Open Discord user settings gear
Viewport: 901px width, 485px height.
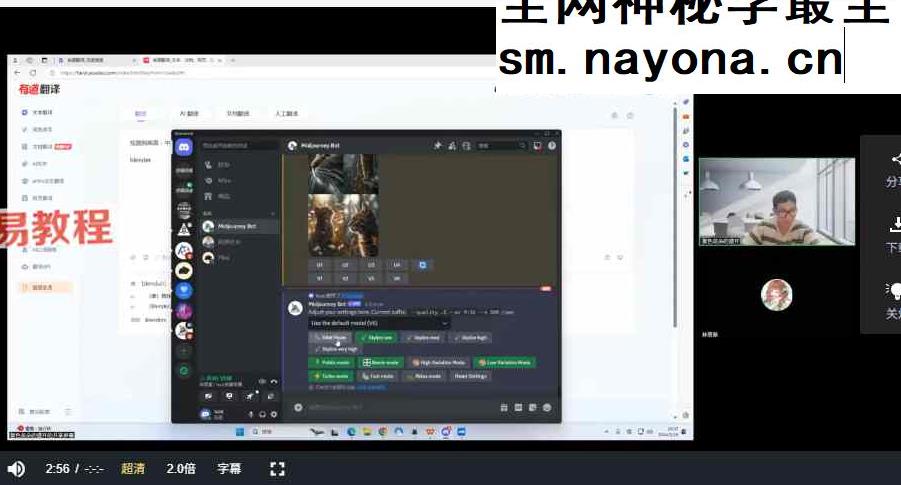[x=274, y=414]
